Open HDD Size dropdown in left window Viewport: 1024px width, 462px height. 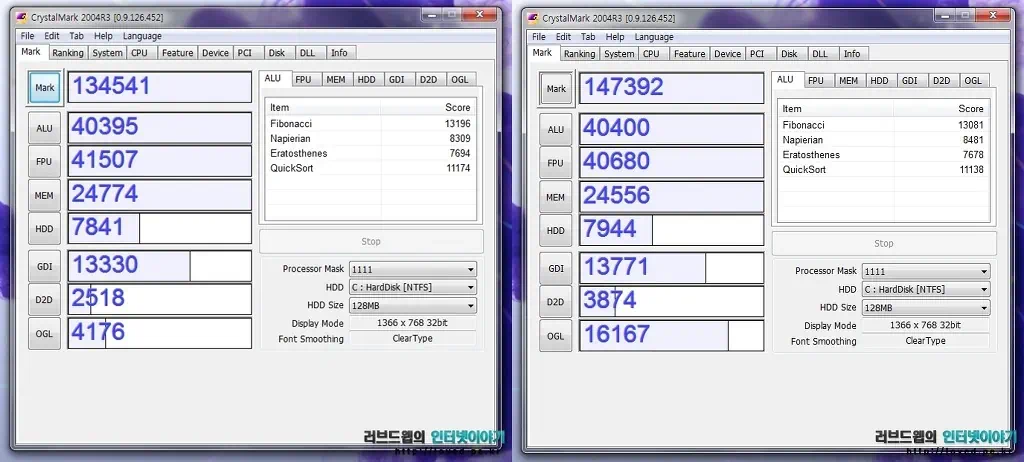[413, 305]
